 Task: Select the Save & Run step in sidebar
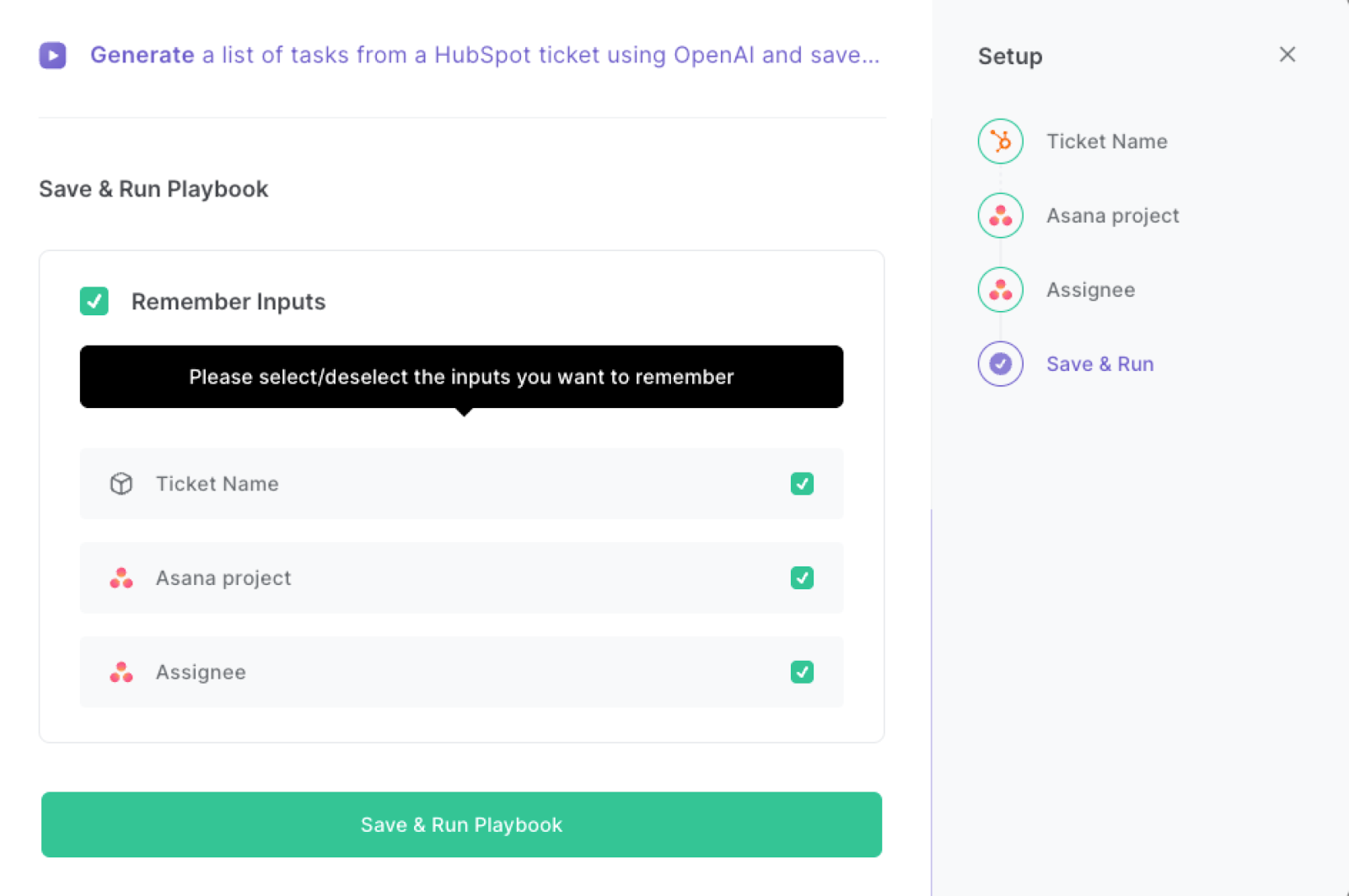(1099, 363)
